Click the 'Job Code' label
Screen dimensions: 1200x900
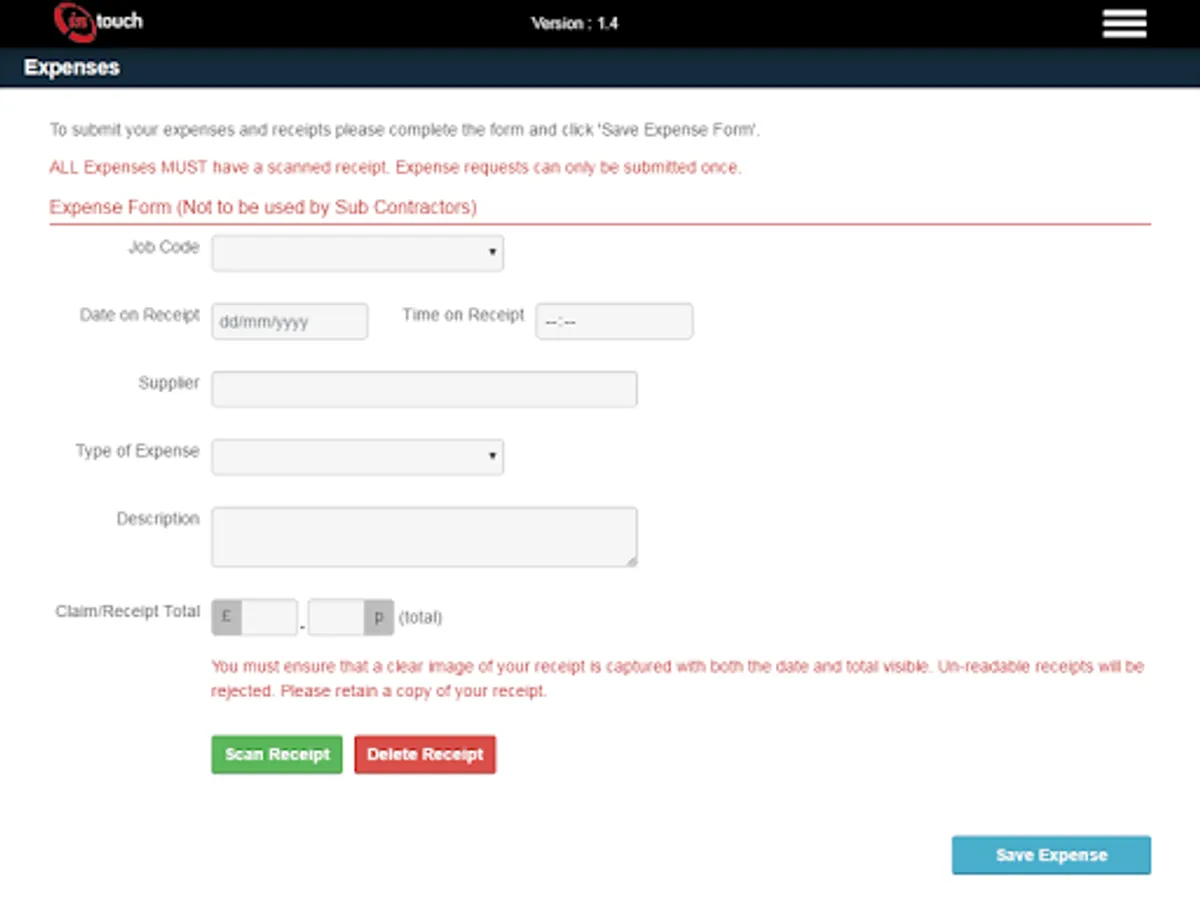[164, 247]
